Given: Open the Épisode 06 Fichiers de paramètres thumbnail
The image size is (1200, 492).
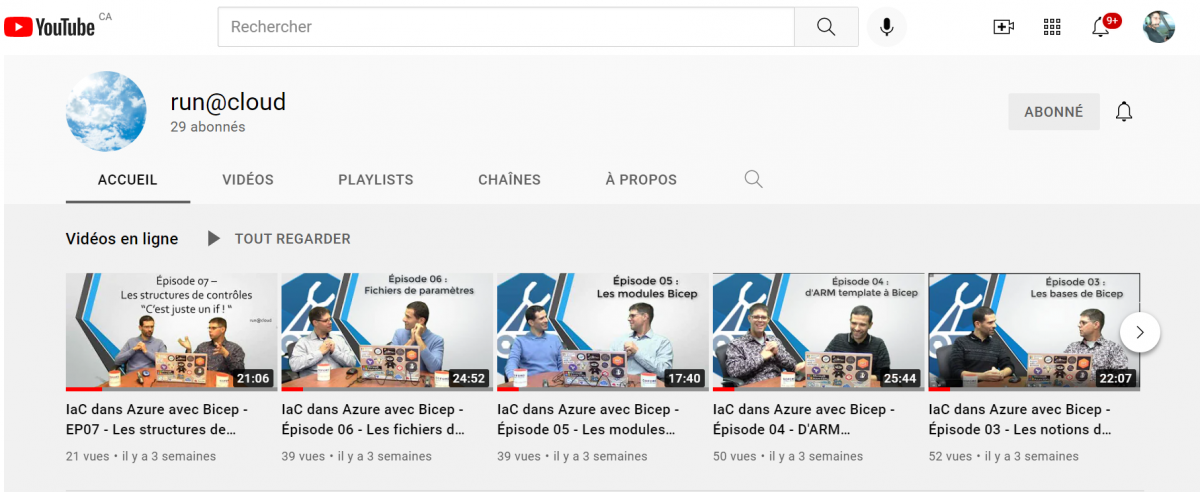Looking at the screenshot, I should (x=388, y=332).
